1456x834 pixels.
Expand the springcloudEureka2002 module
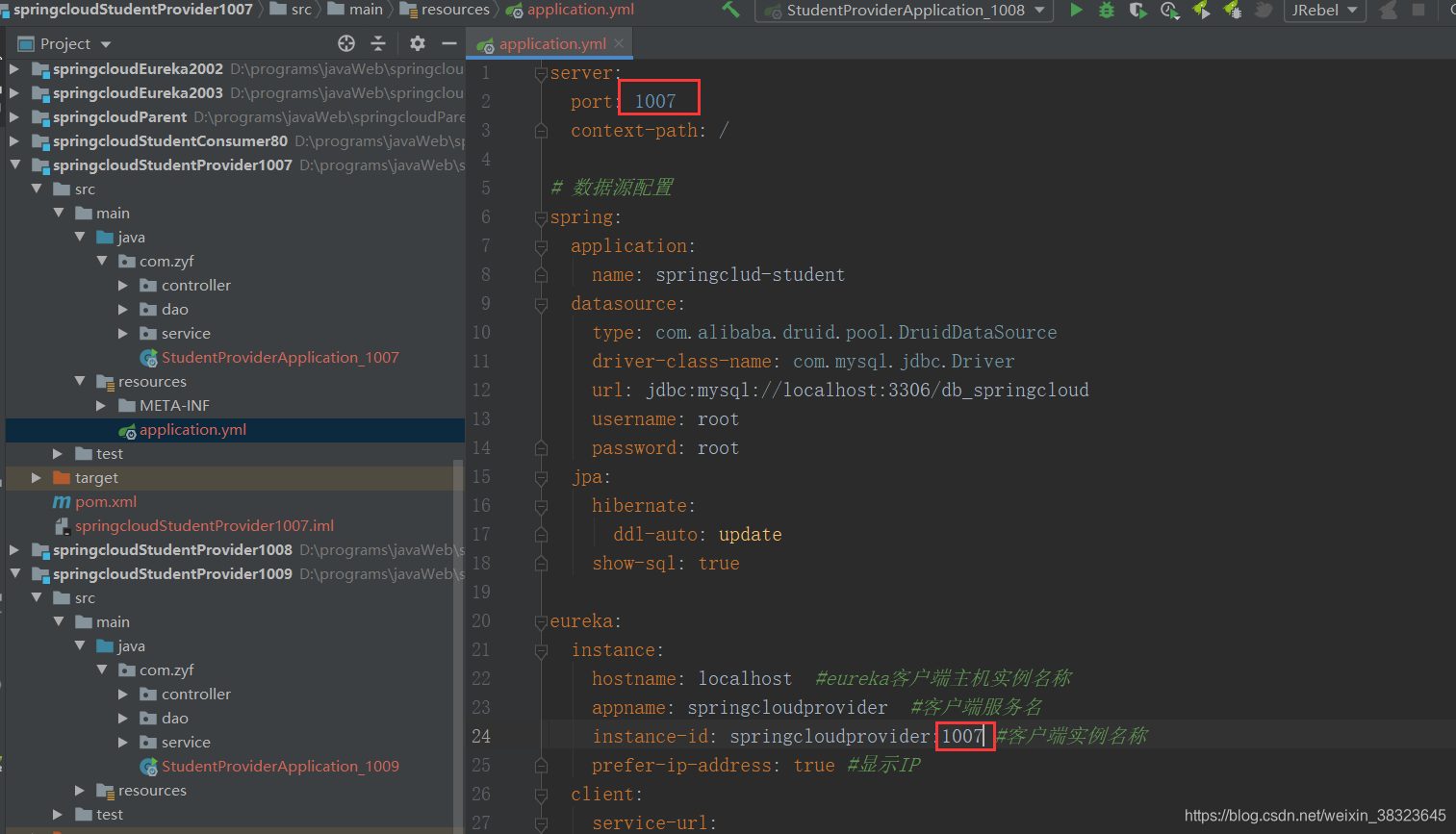tap(14, 68)
